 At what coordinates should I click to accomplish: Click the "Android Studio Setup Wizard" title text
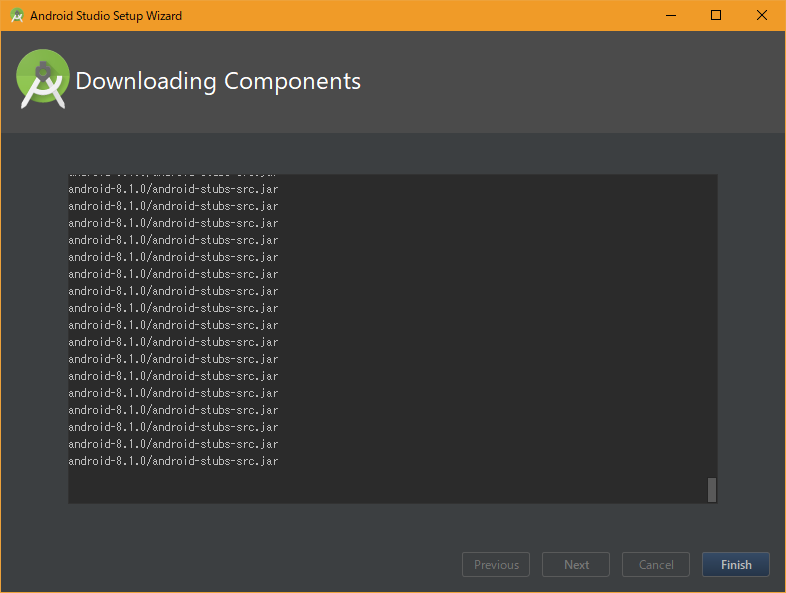(x=106, y=16)
